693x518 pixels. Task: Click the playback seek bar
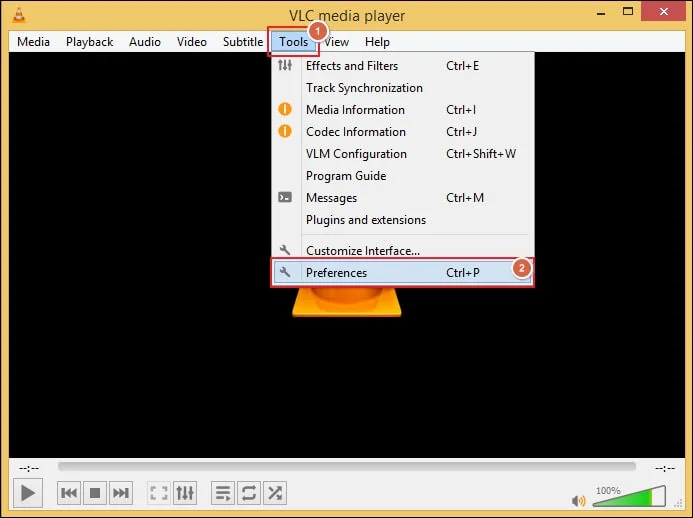(346, 467)
